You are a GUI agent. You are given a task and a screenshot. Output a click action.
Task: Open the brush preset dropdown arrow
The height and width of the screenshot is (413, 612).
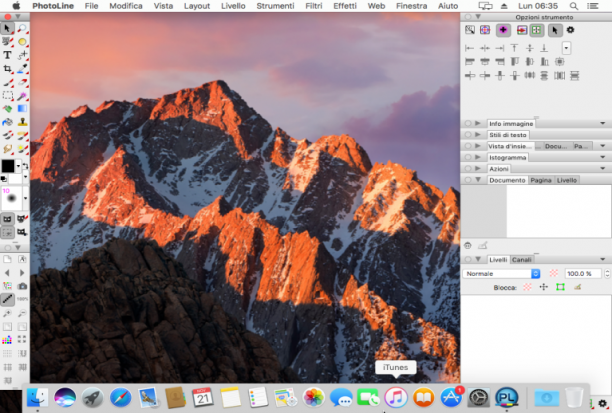click(x=25, y=198)
